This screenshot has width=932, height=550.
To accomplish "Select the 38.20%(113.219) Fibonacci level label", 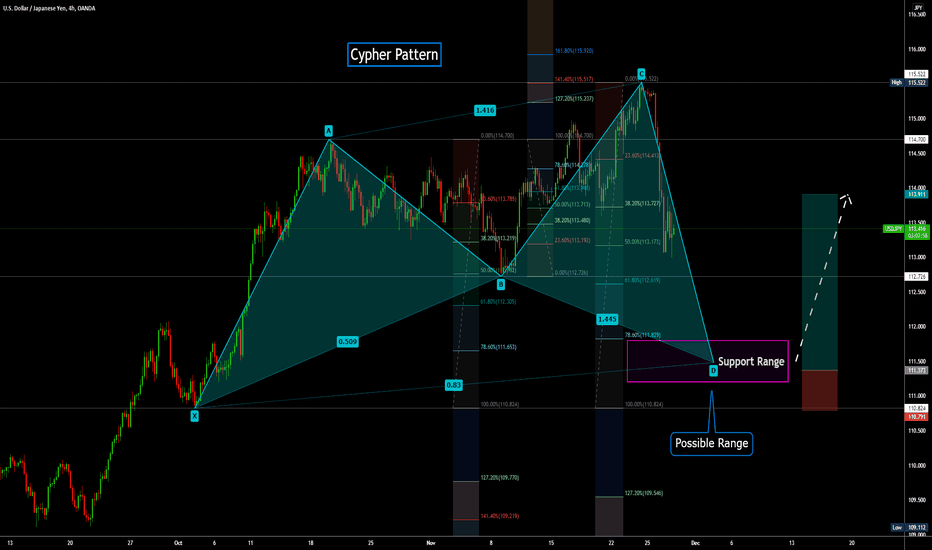I will coord(498,238).
